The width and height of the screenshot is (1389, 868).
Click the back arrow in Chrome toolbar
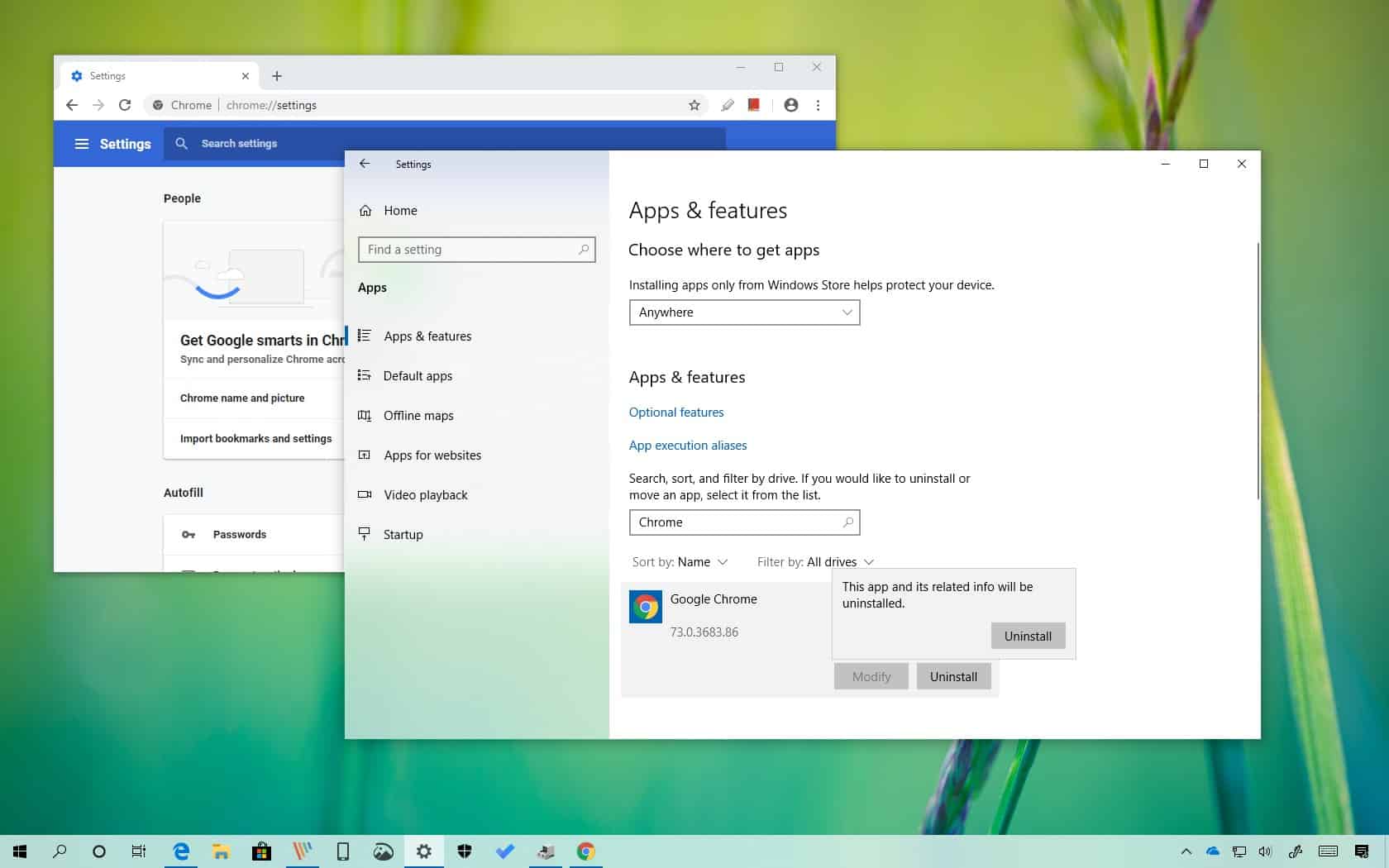72,105
